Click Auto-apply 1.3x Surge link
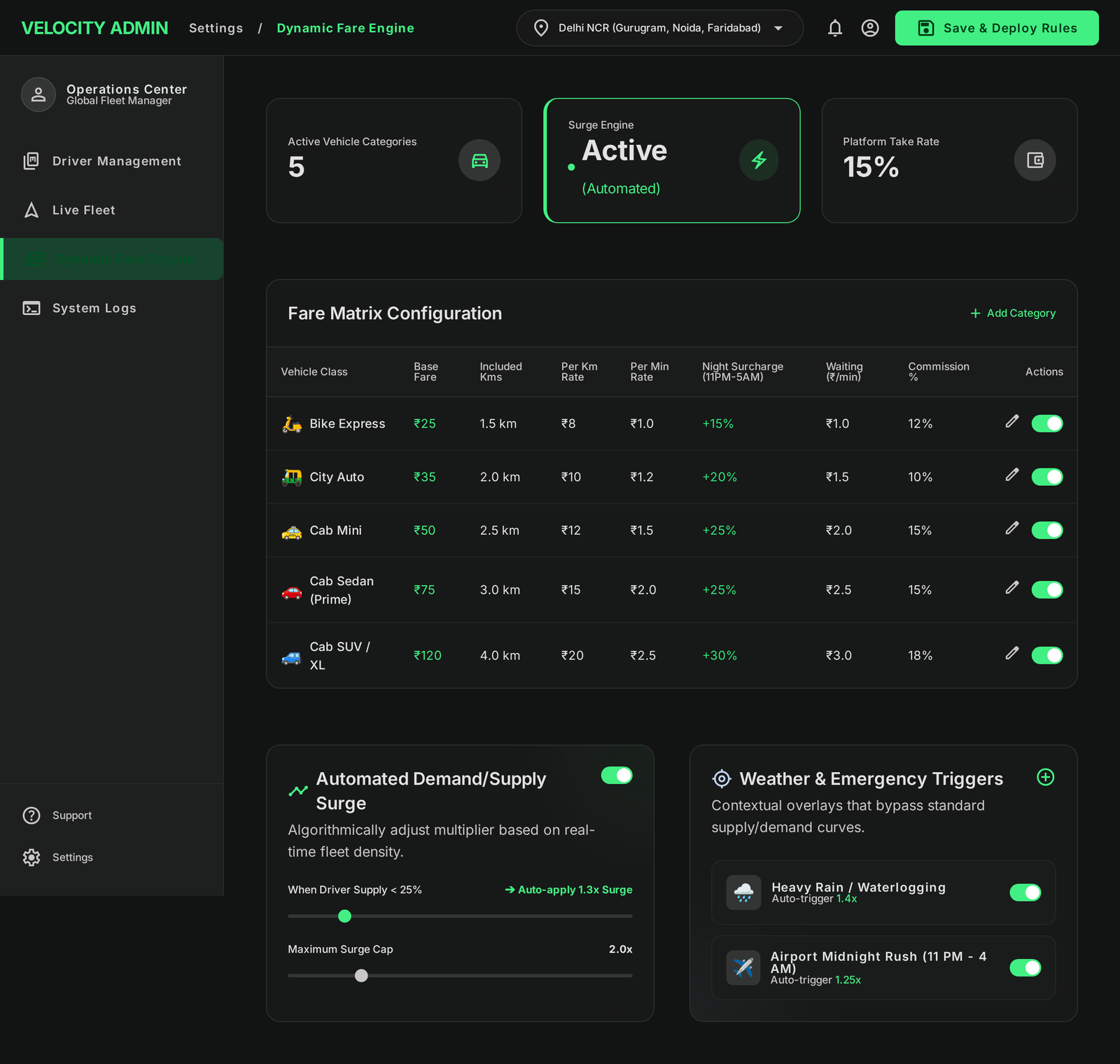The image size is (1120, 1064). point(568,890)
